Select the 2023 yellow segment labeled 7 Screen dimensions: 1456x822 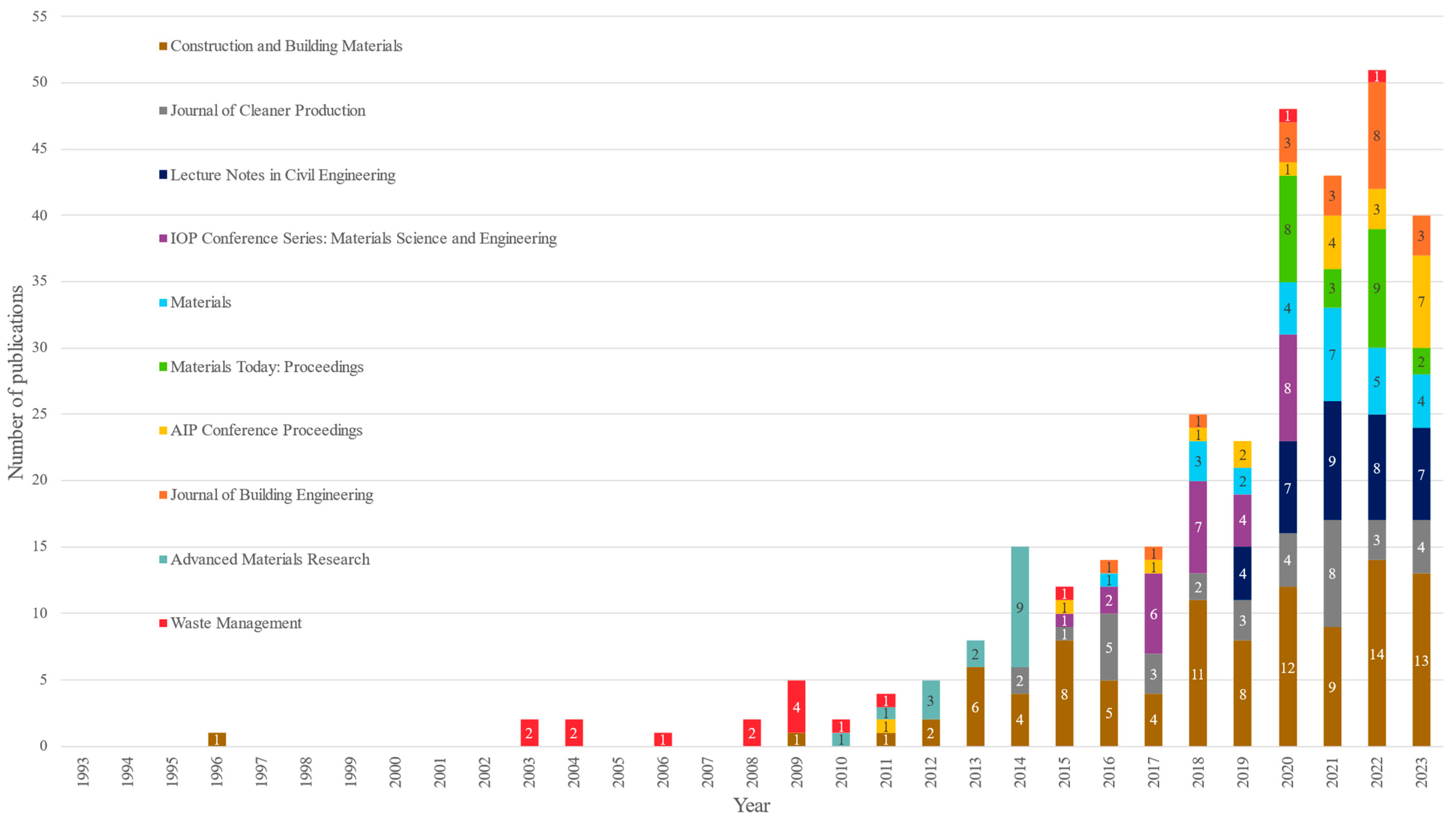pyautogui.click(x=1421, y=302)
